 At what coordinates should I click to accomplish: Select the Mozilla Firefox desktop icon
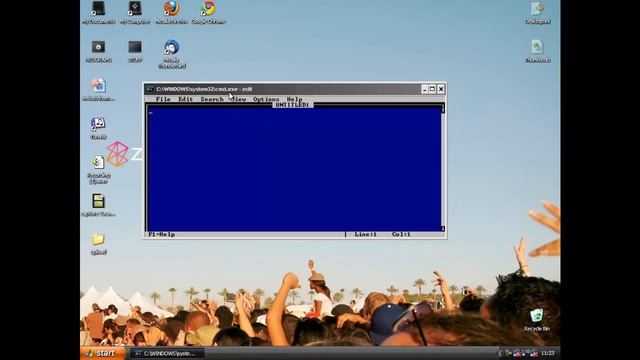click(171, 13)
